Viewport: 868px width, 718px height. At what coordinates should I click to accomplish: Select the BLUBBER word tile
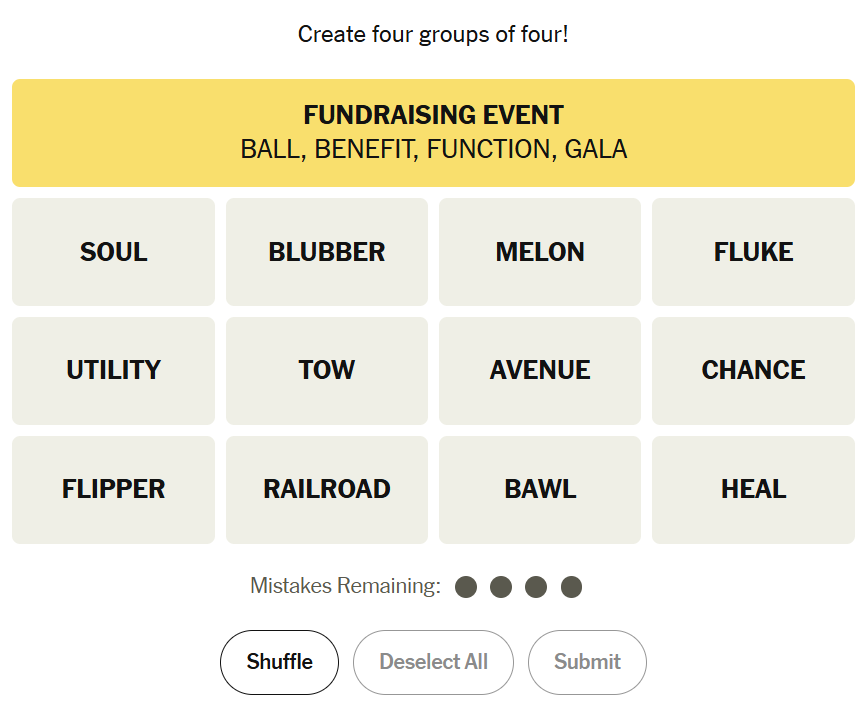click(326, 252)
